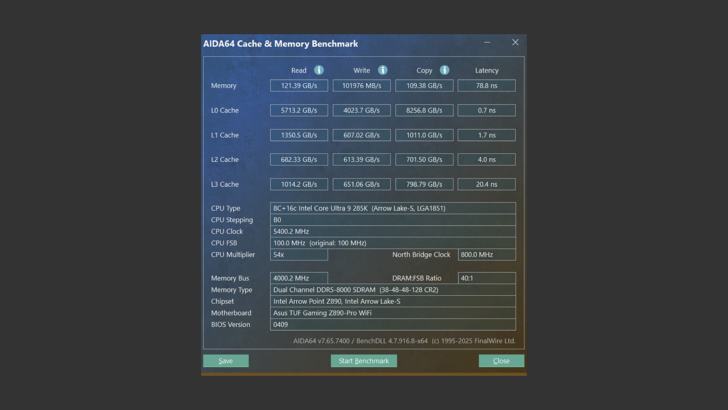Click the Motherboard name field

coord(393,313)
